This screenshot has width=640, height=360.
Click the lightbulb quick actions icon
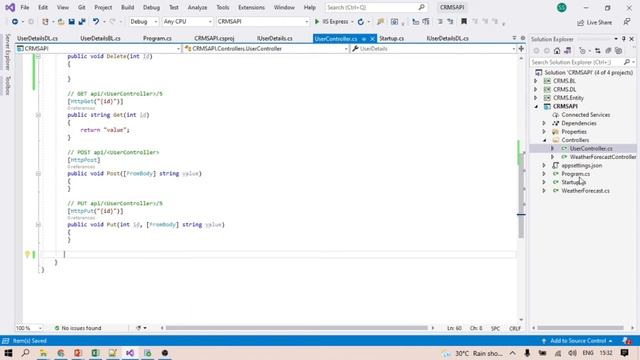[x=27, y=254]
